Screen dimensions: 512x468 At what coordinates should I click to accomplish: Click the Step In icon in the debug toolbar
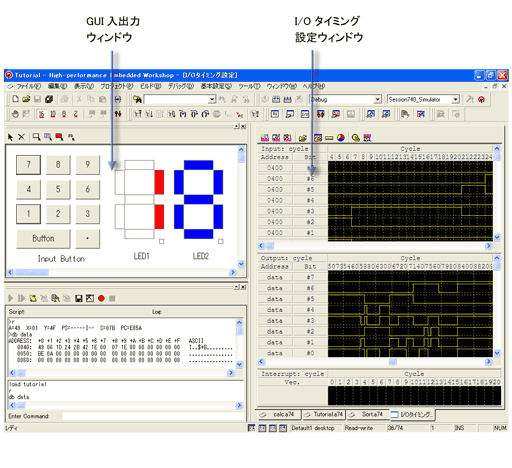tap(183, 114)
